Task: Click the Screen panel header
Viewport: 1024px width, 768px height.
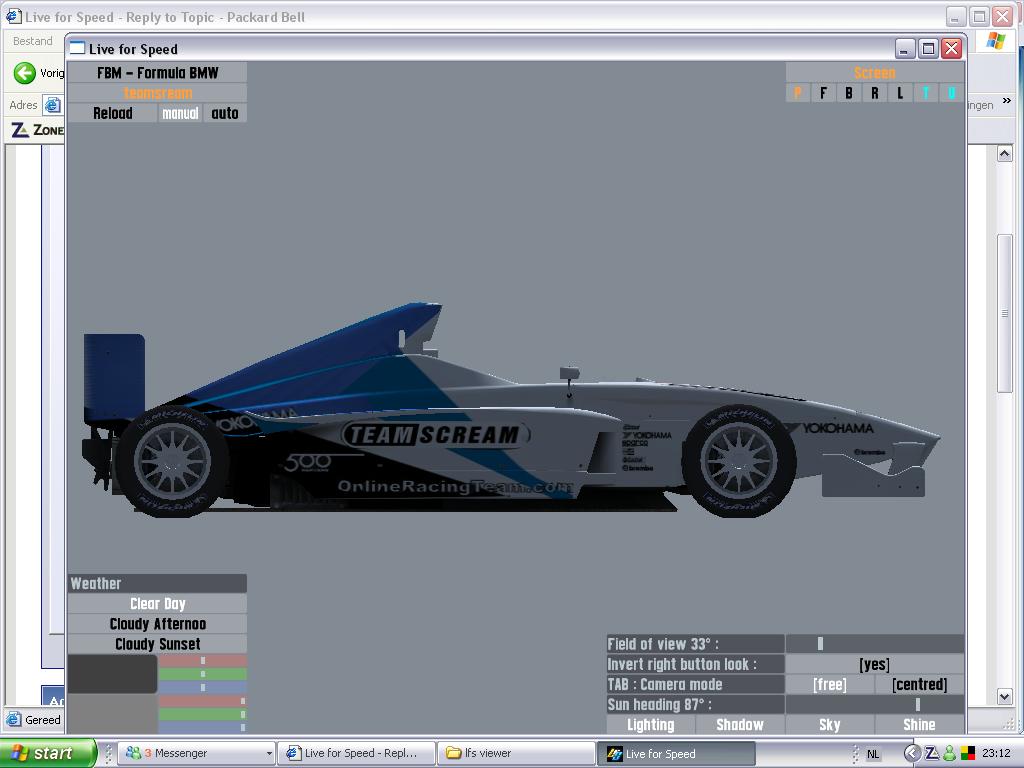Action: coord(874,73)
